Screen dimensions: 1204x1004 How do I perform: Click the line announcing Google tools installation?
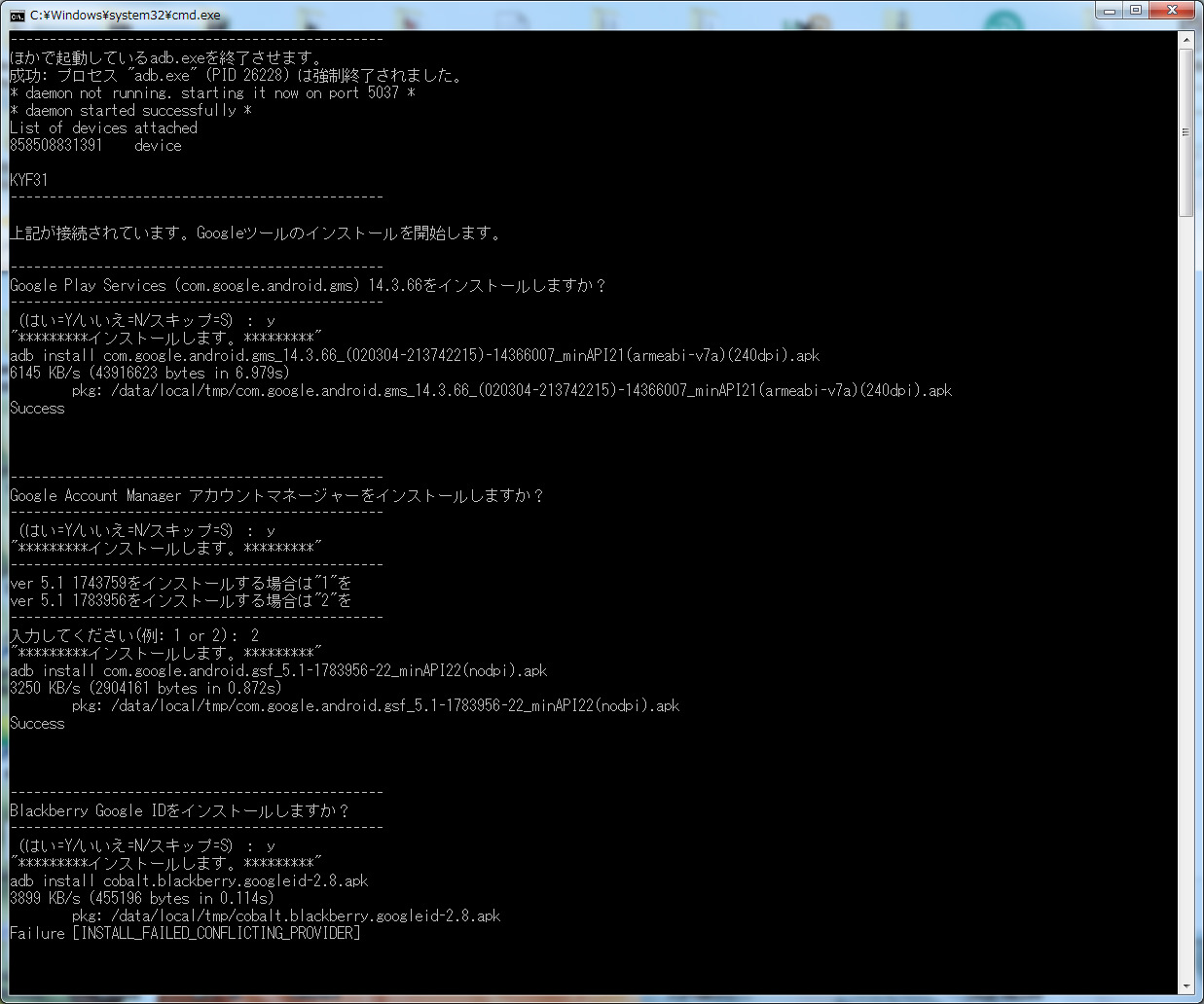point(256,233)
